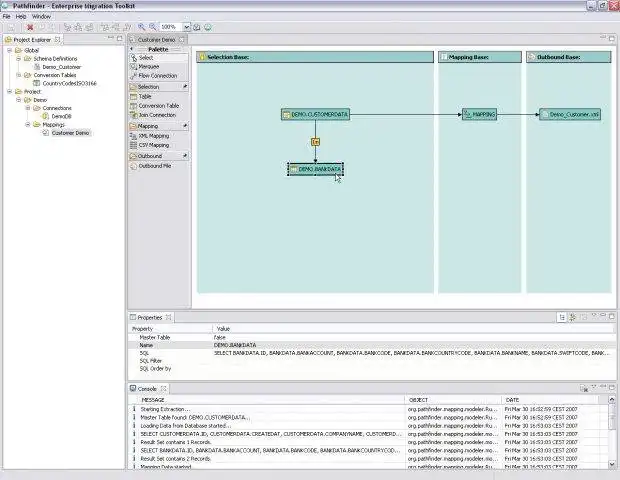Collapse the Schema Definitions tree node

18,59
